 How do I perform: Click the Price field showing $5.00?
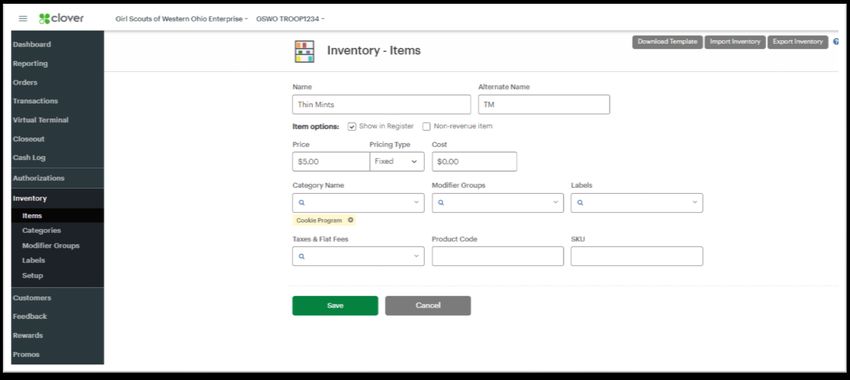[x=331, y=162]
